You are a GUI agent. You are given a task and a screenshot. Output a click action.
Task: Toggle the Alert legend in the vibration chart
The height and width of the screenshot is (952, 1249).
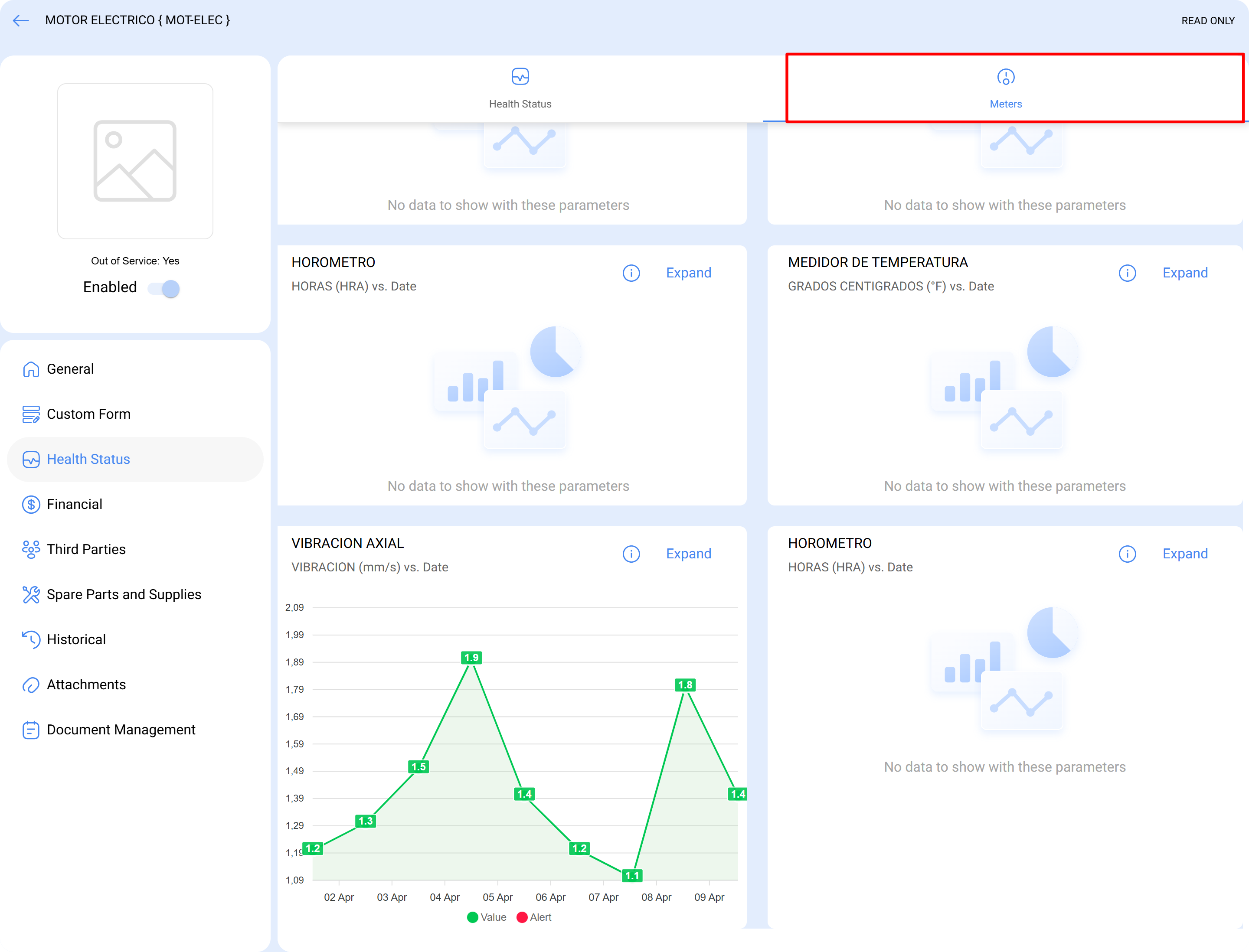click(535, 917)
